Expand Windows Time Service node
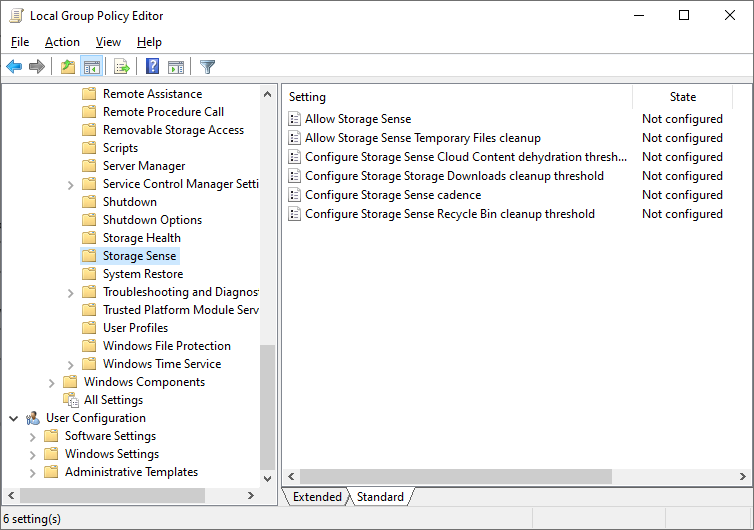 [71, 365]
